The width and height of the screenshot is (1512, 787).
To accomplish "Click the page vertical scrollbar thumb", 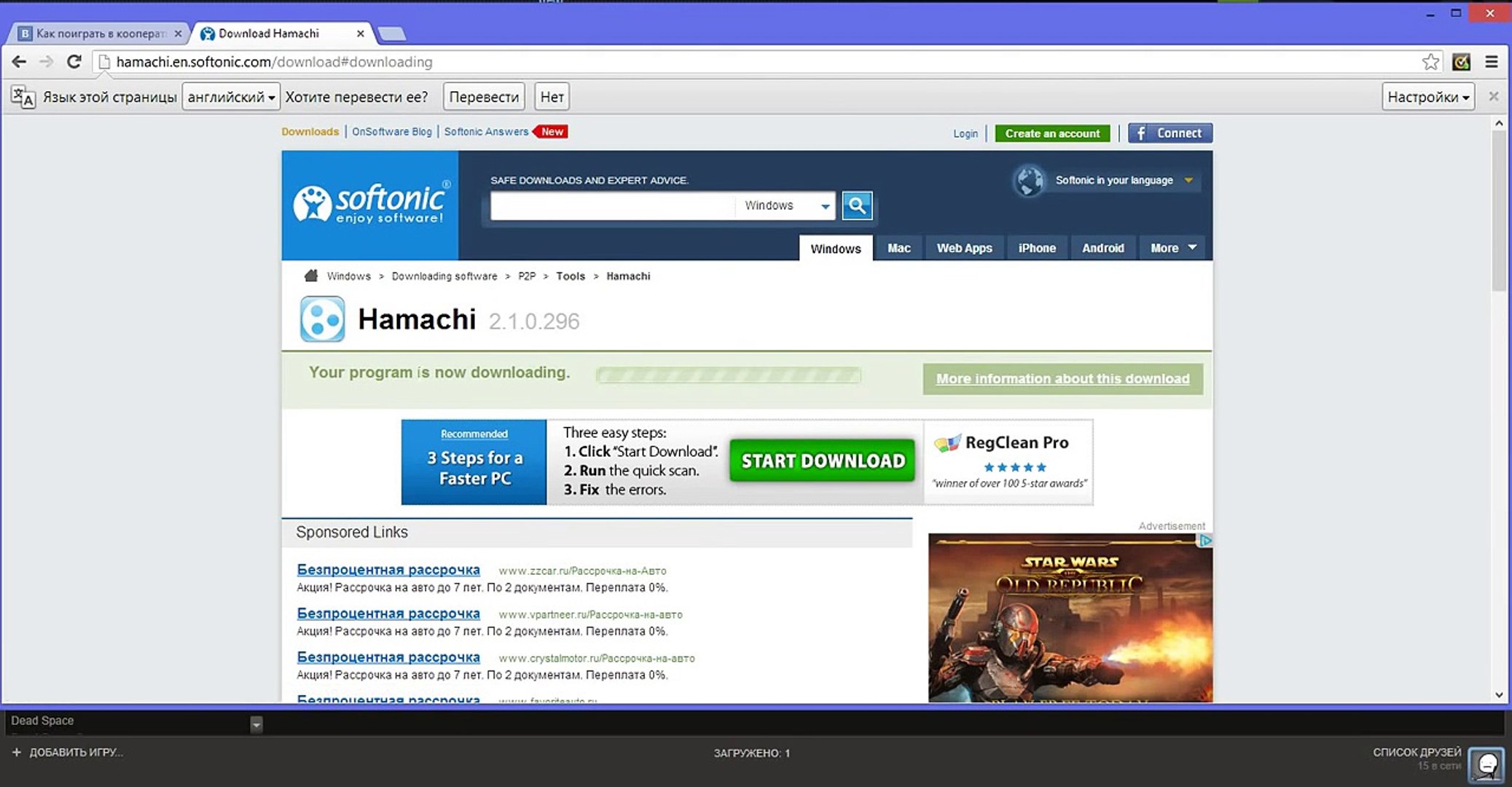I will coord(1499,212).
